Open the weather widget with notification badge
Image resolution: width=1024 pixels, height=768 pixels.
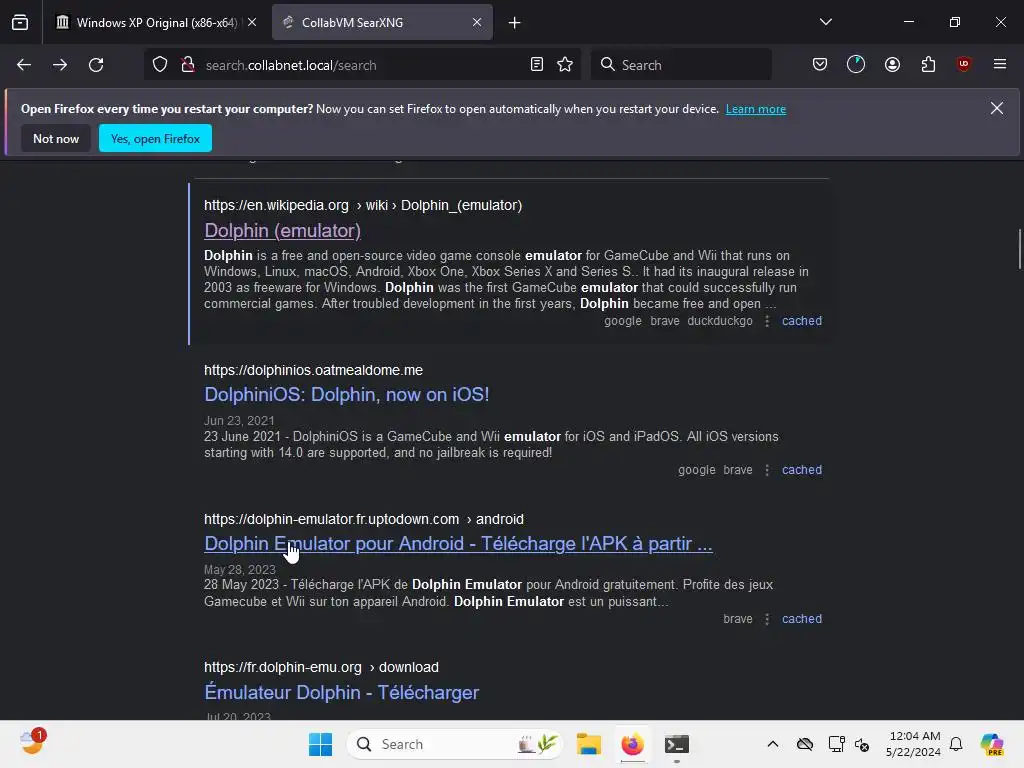[x=32, y=742]
